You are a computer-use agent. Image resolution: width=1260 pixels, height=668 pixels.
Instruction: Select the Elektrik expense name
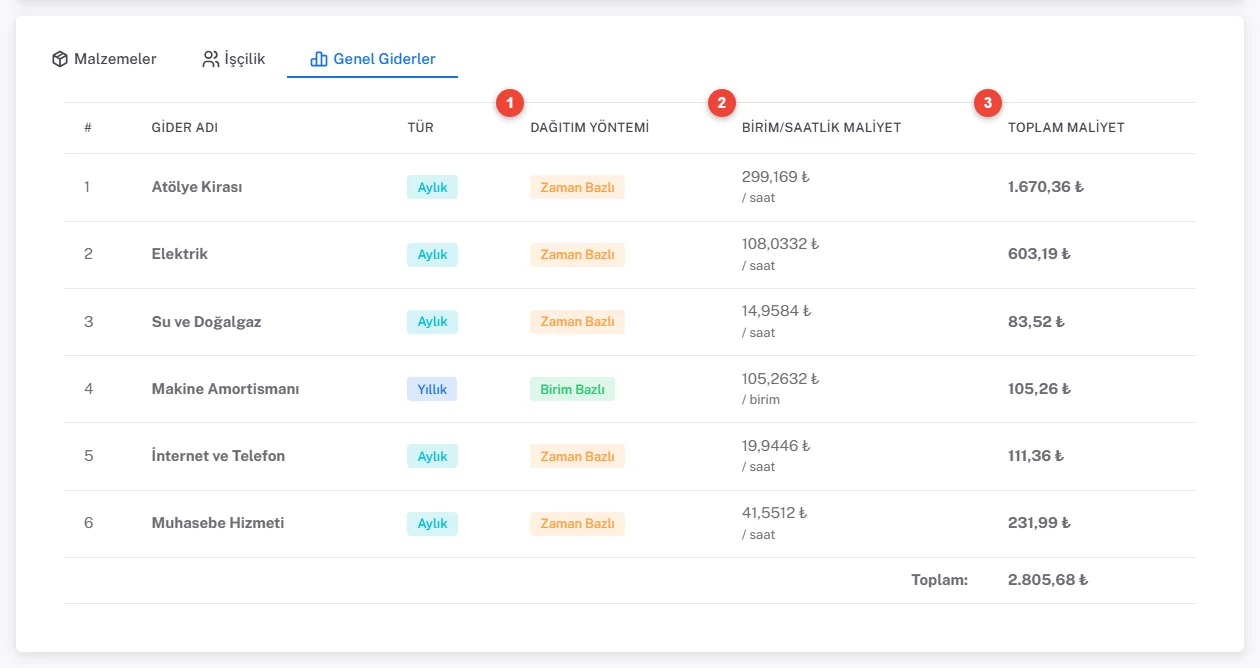(180, 254)
